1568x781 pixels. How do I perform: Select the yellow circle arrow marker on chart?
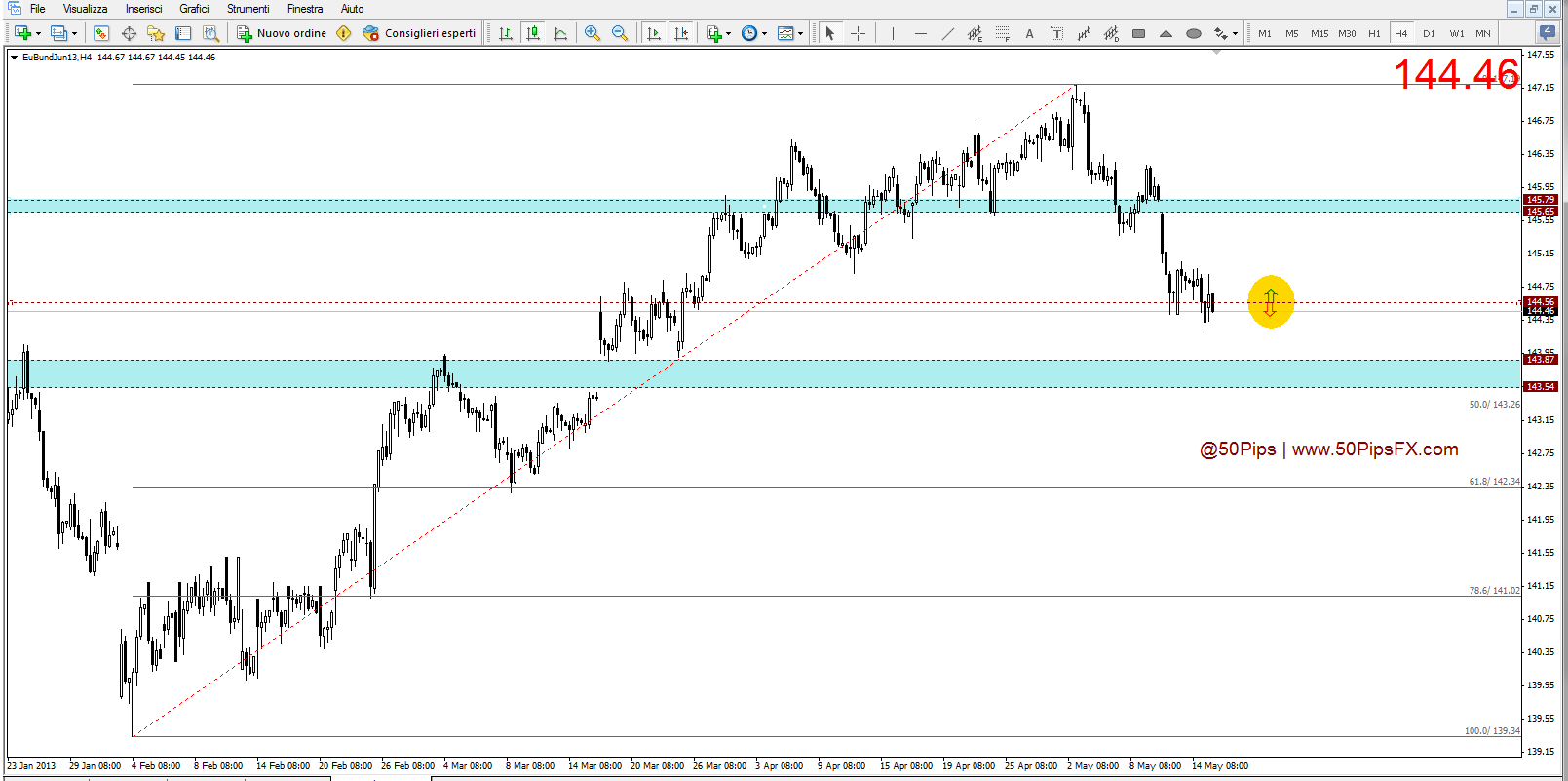pyautogui.click(x=1271, y=302)
